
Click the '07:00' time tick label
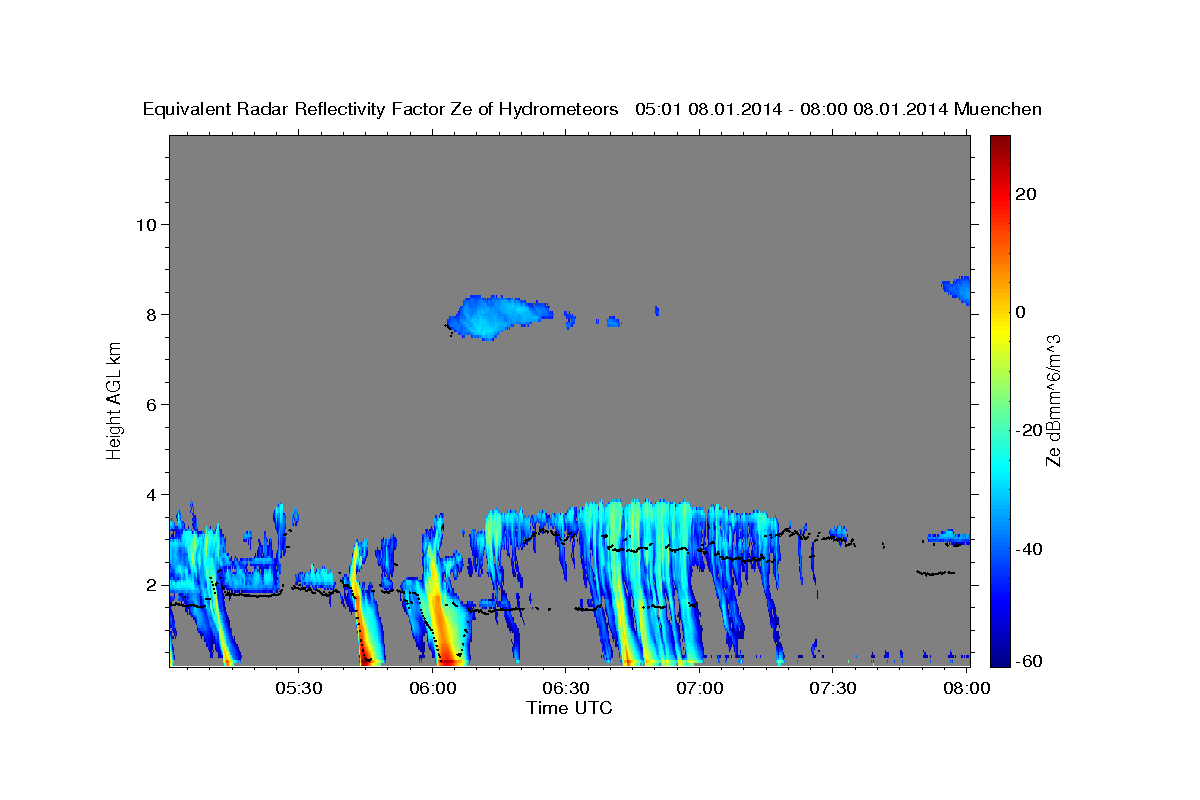tap(700, 688)
